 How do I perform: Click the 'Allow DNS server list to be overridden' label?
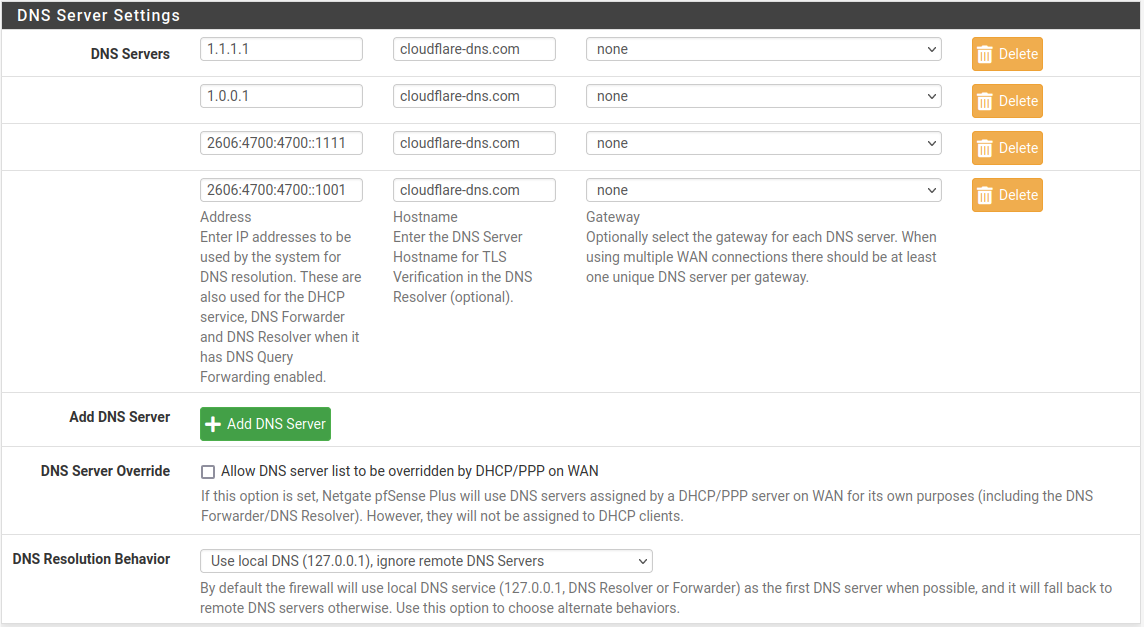click(x=409, y=471)
